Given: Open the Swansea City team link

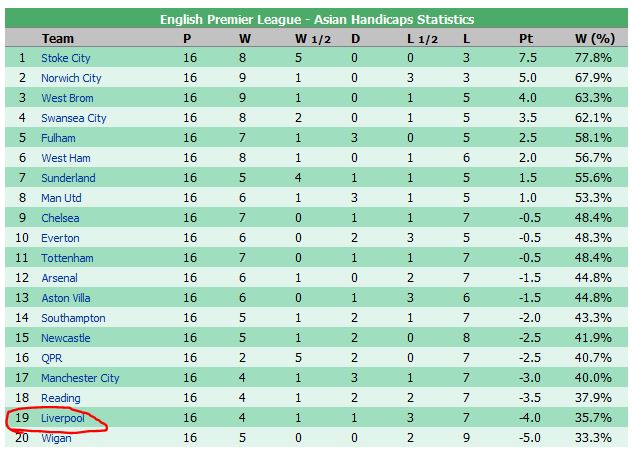Looking at the screenshot, I should point(74,118).
